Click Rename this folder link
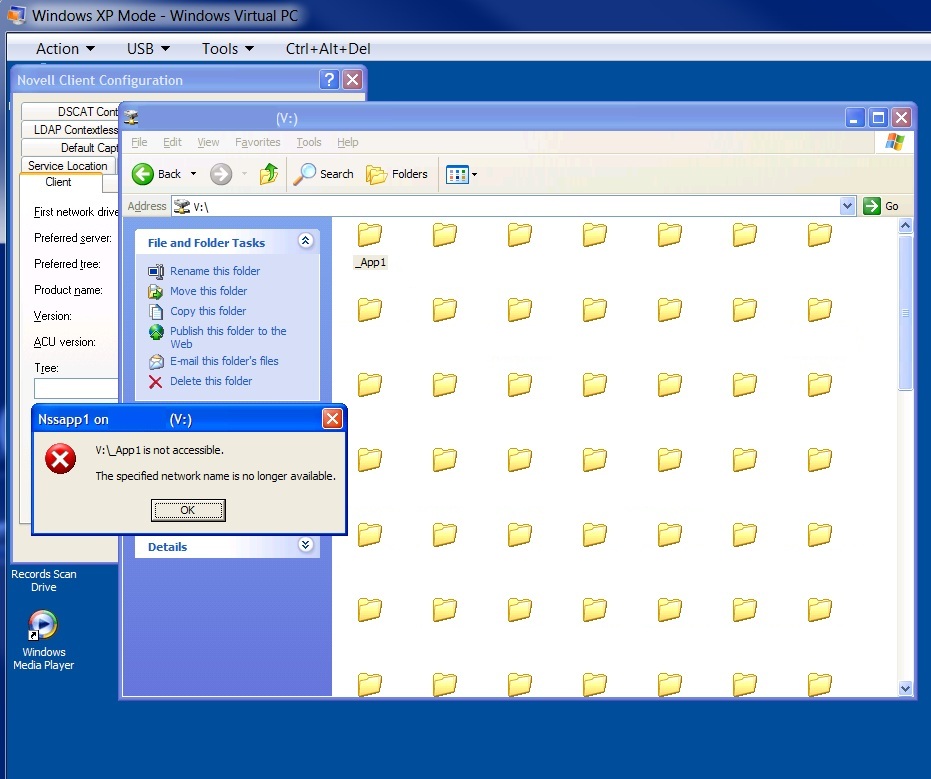This screenshot has width=931, height=779. pos(215,271)
